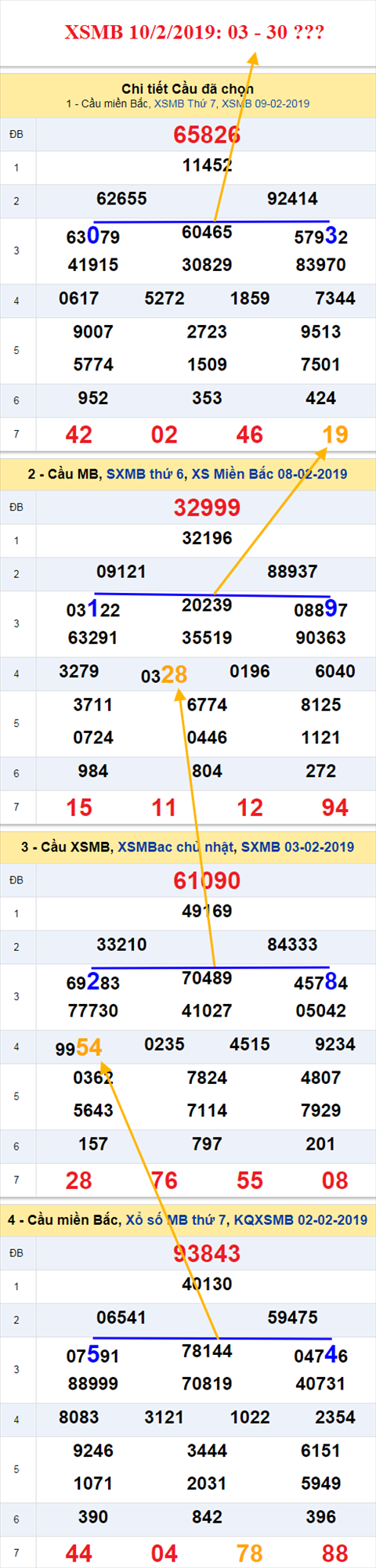The height and width of the screenshot is (1568, 376).
Task: Click the orange prize 7 number 19
Action: coord(335,435)
